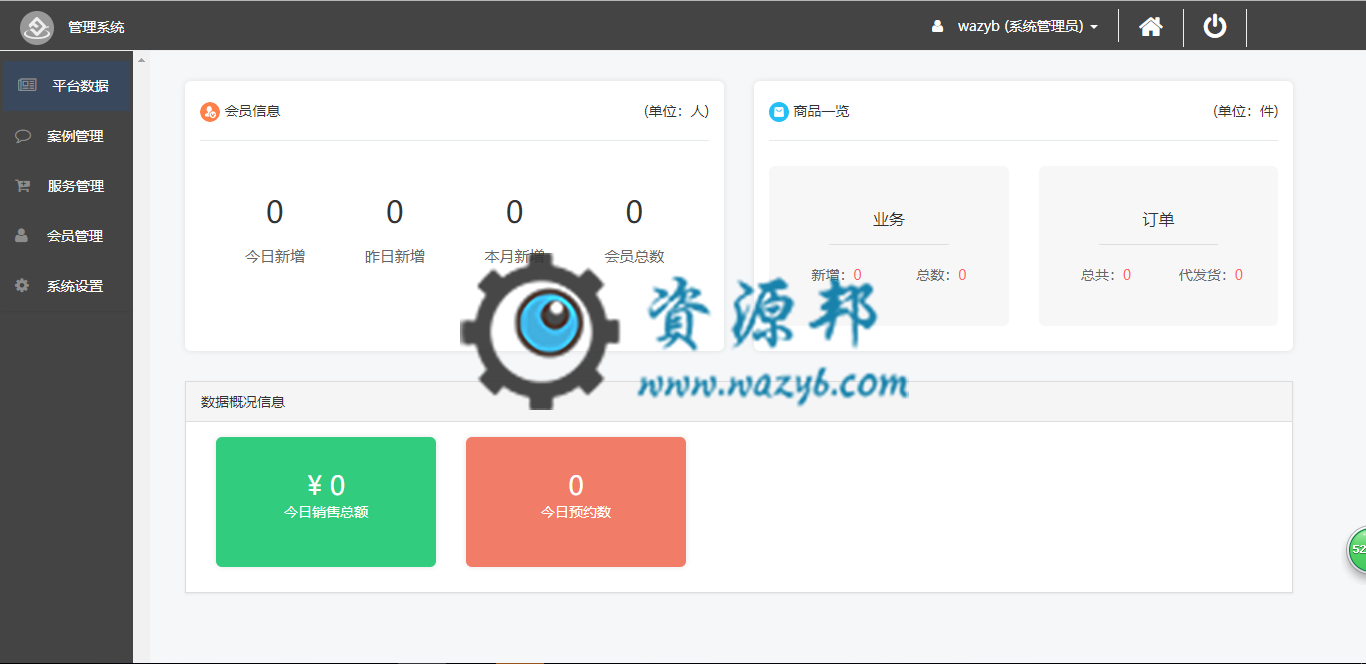Viewport: 1366px width, 664px height.
Task: Click the 商品一览 heading
Action: tap(821, 111)
